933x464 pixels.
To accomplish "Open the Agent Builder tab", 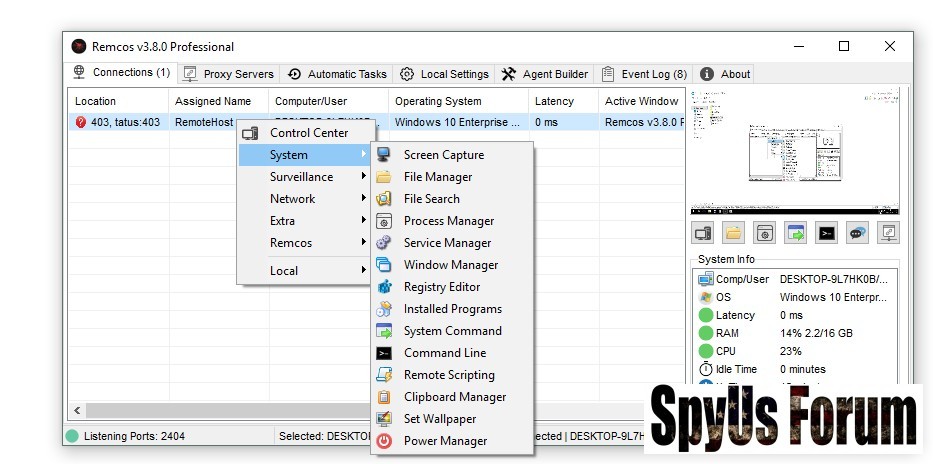I will (545, 74).
